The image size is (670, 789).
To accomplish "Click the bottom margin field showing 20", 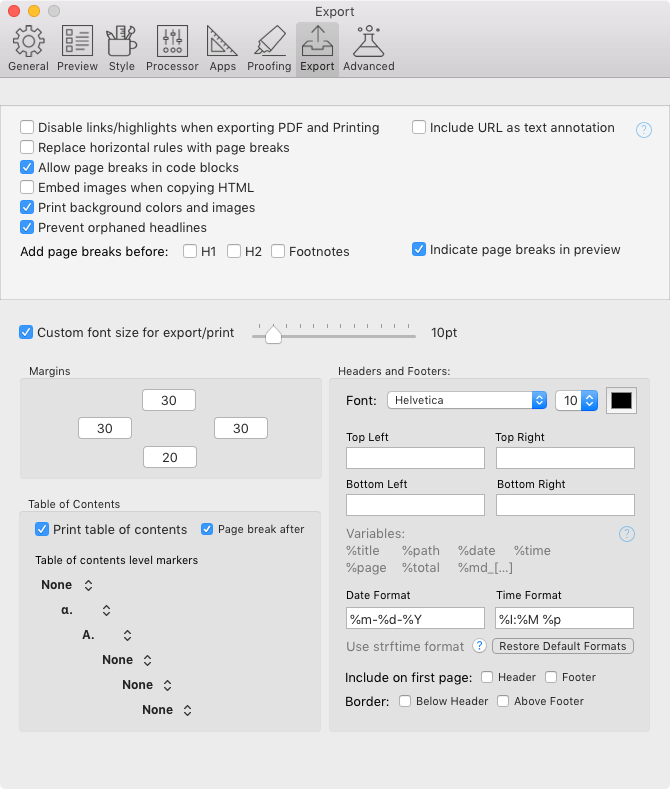I will (x=170, y=457).
